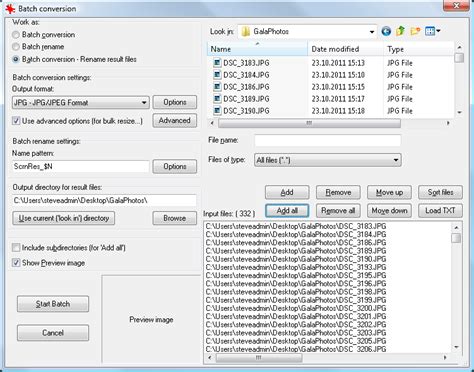Sort by the Type column header

[418, 49]
